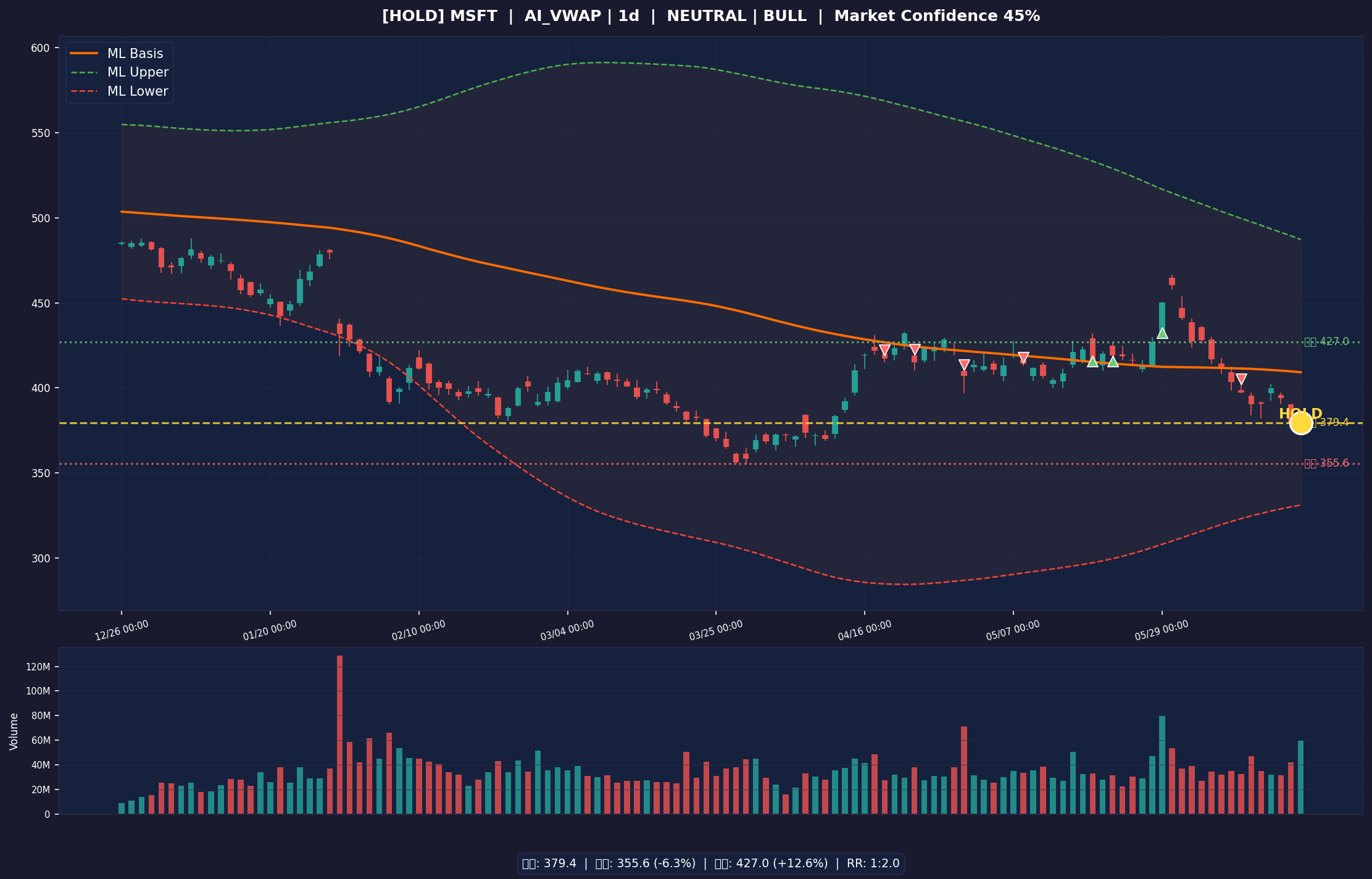Click the 379.4 entry price label at right edge

pos(1331,423)
